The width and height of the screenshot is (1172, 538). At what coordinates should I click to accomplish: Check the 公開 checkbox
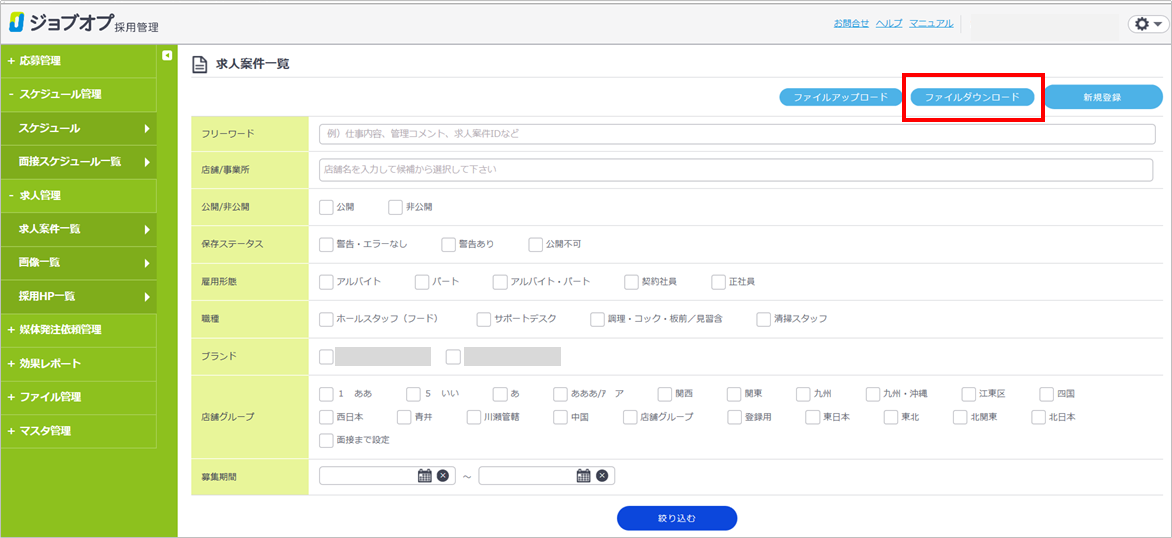(326, 207)
